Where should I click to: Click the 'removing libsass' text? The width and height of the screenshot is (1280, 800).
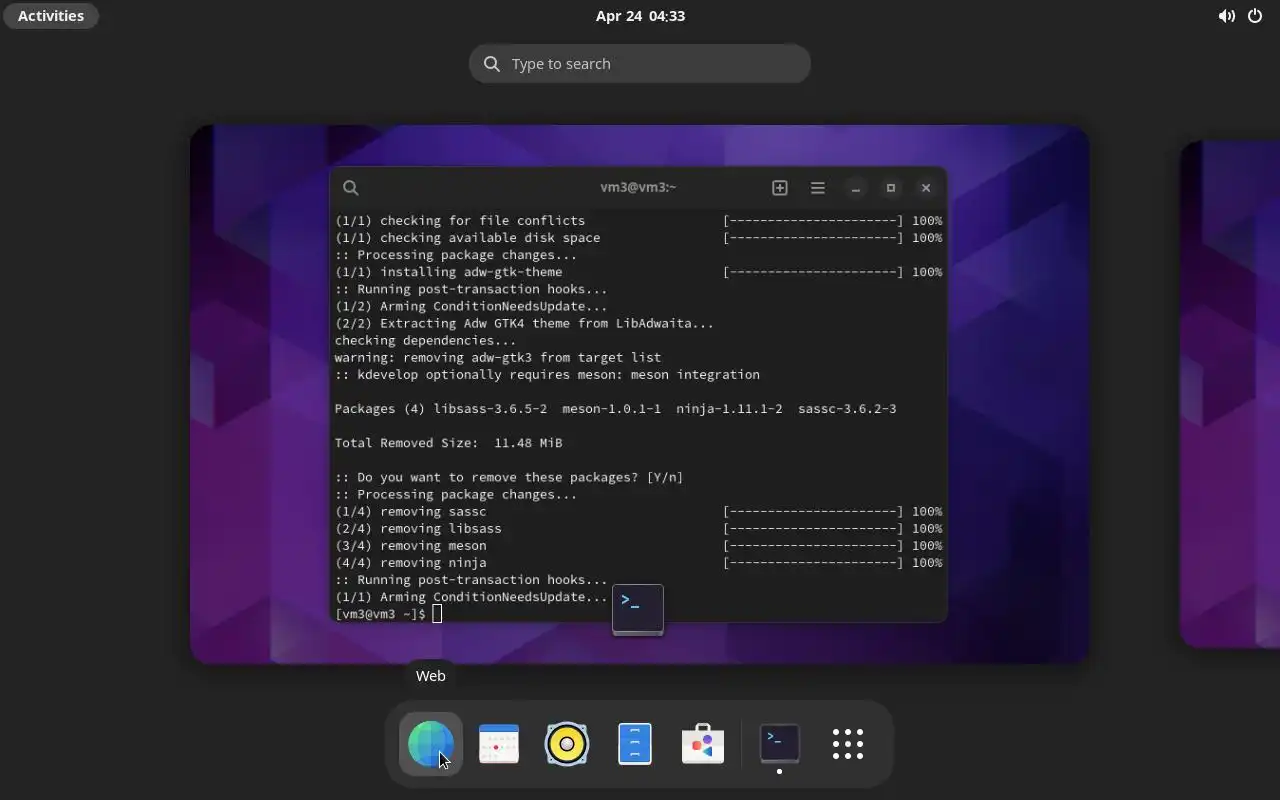441,529
